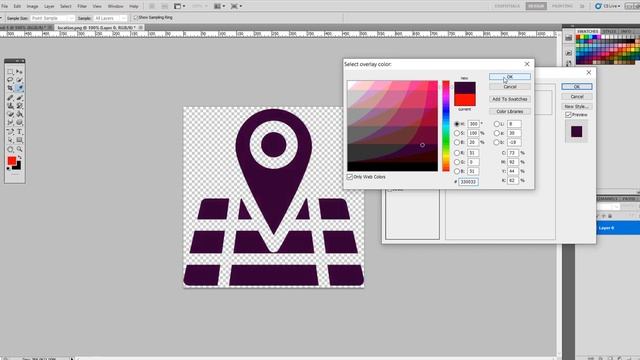Select the R red radio button

457,153
